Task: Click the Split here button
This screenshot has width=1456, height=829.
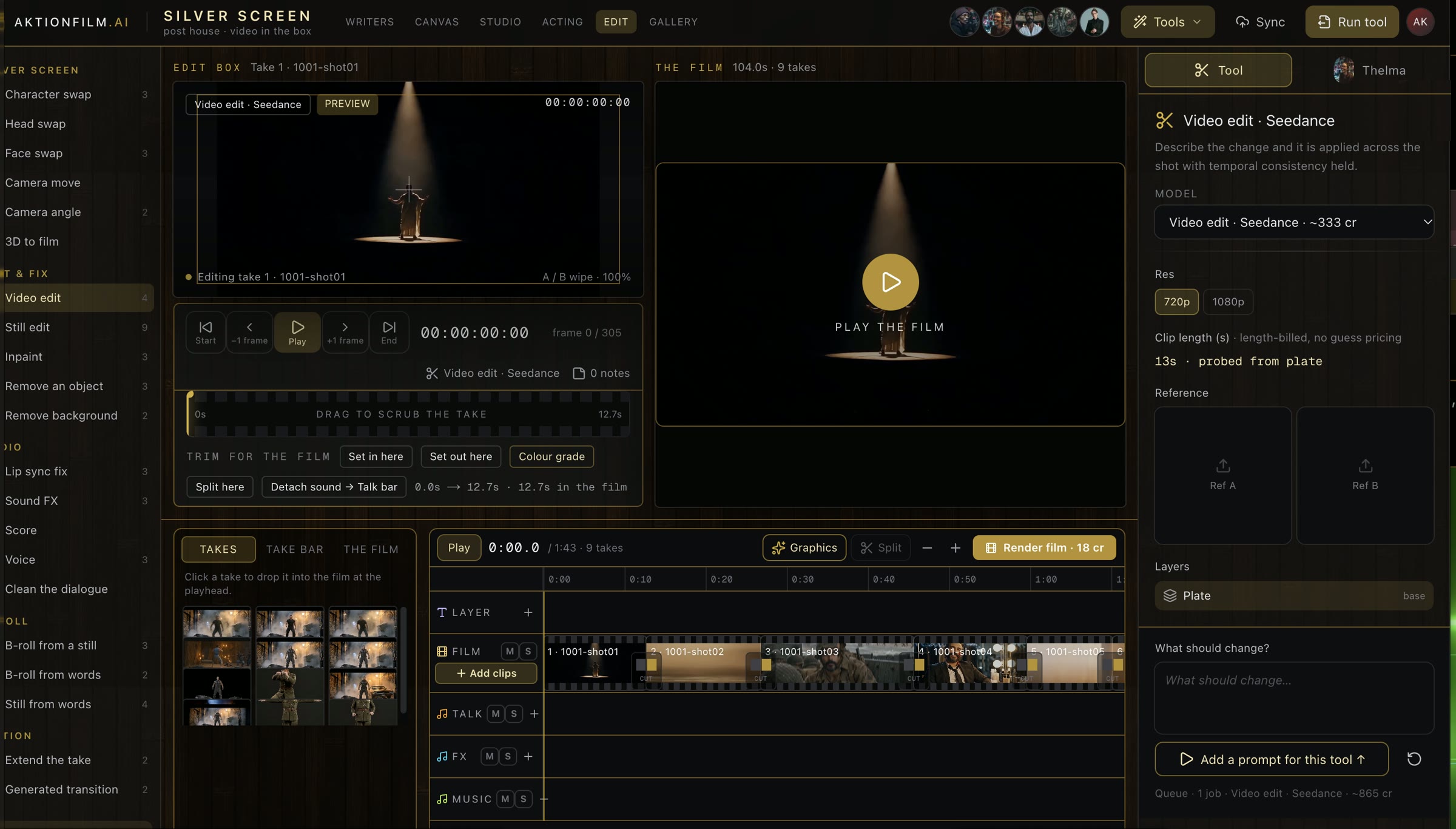Action: (220, 487)
